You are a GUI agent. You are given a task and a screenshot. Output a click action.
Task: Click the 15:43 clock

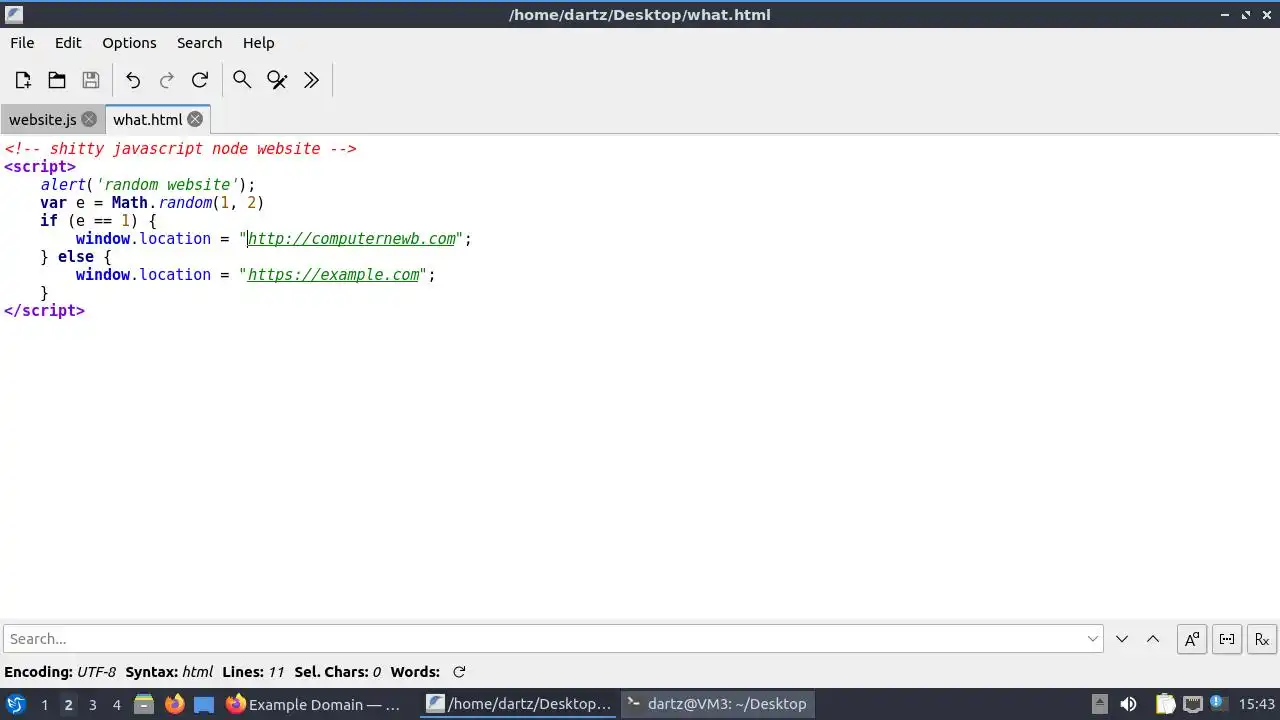1257,704
